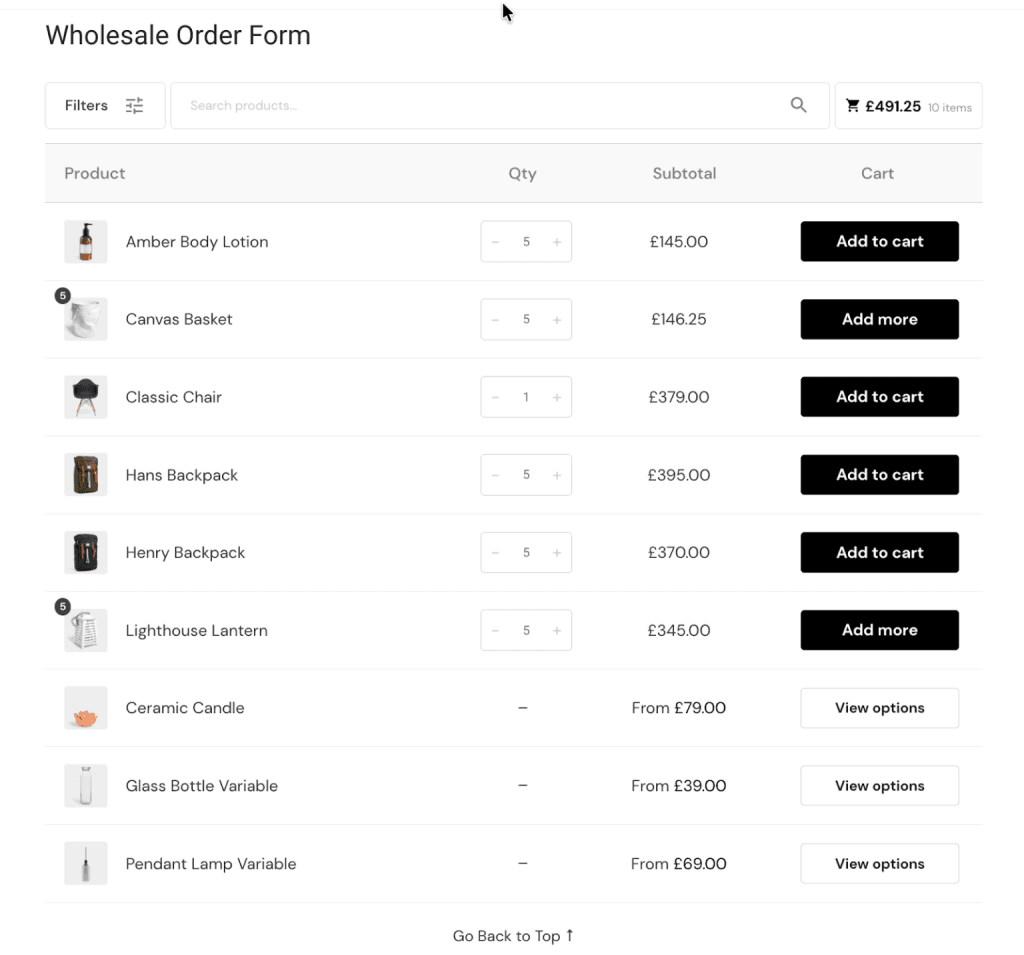
Task: Follow the Go Back to Top link
Action: (x=513, y=935)
